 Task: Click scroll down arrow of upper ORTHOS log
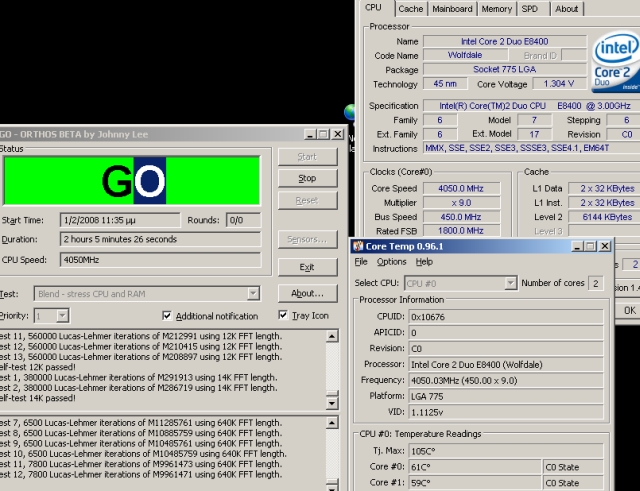coord(332,403)
